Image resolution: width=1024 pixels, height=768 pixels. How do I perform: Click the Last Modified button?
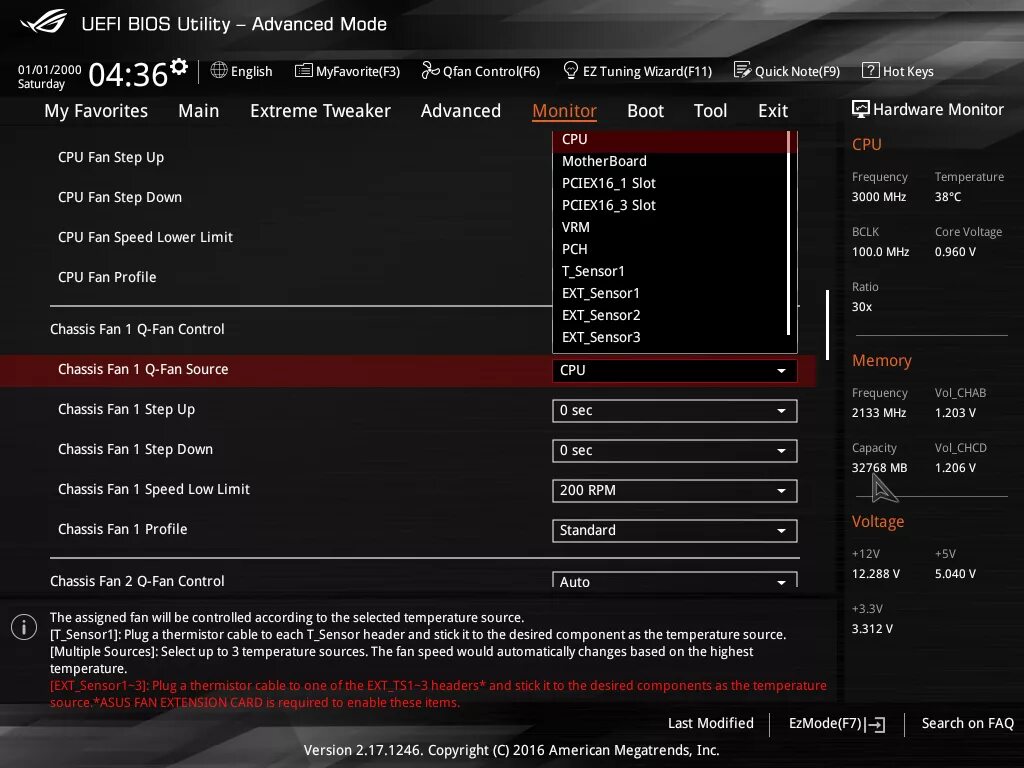tap(711, 724)
